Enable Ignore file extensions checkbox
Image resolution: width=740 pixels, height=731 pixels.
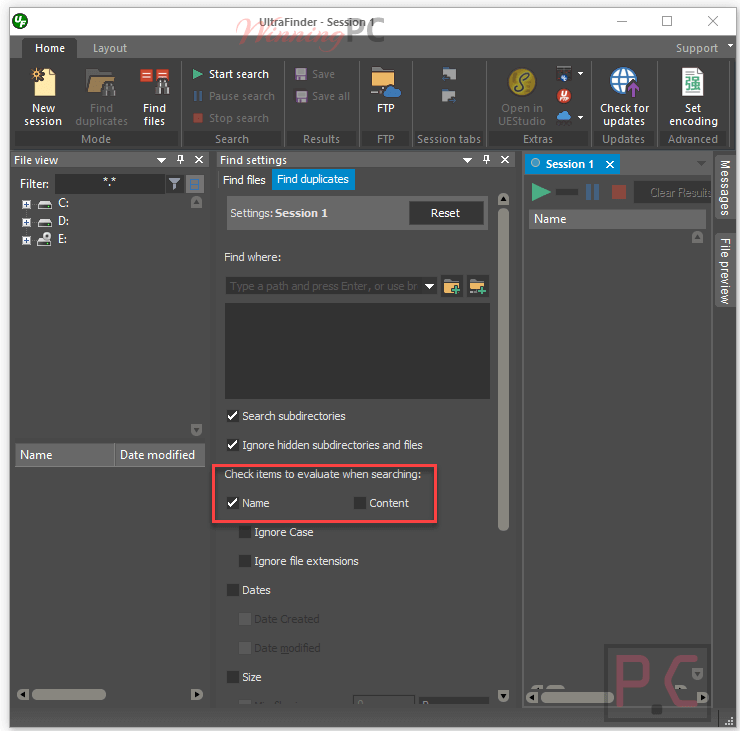(244, 561)
